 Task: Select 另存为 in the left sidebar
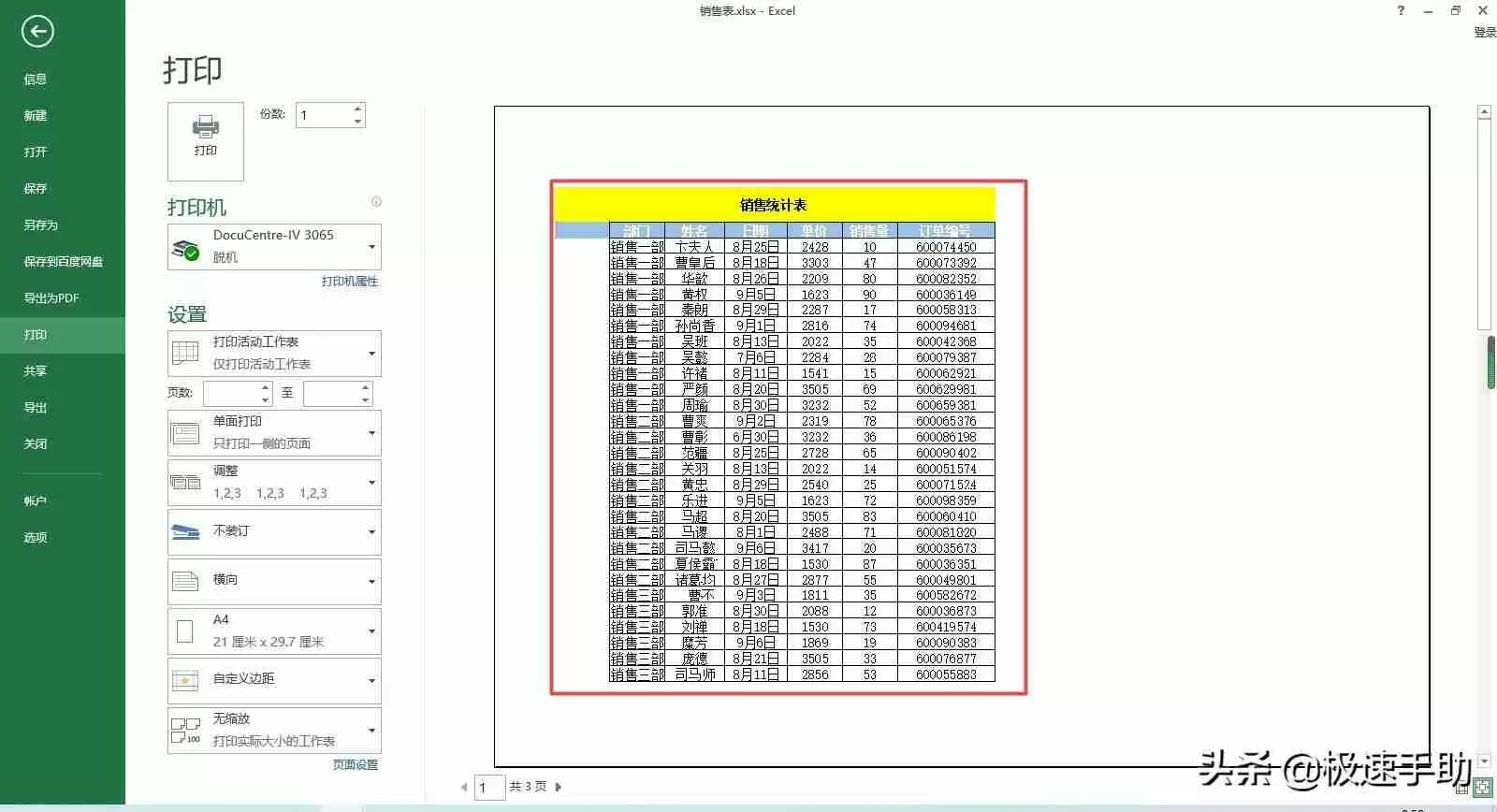coord(41,225)
